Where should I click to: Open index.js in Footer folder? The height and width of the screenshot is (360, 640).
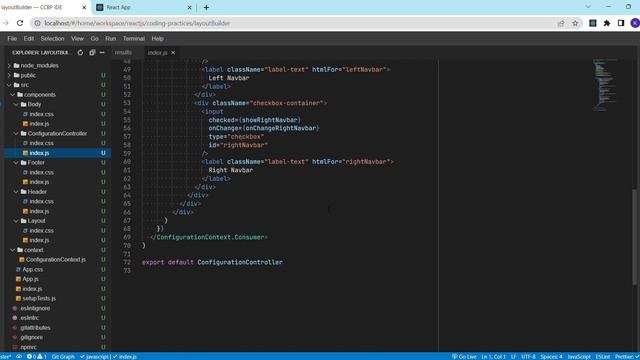(39, 182)
